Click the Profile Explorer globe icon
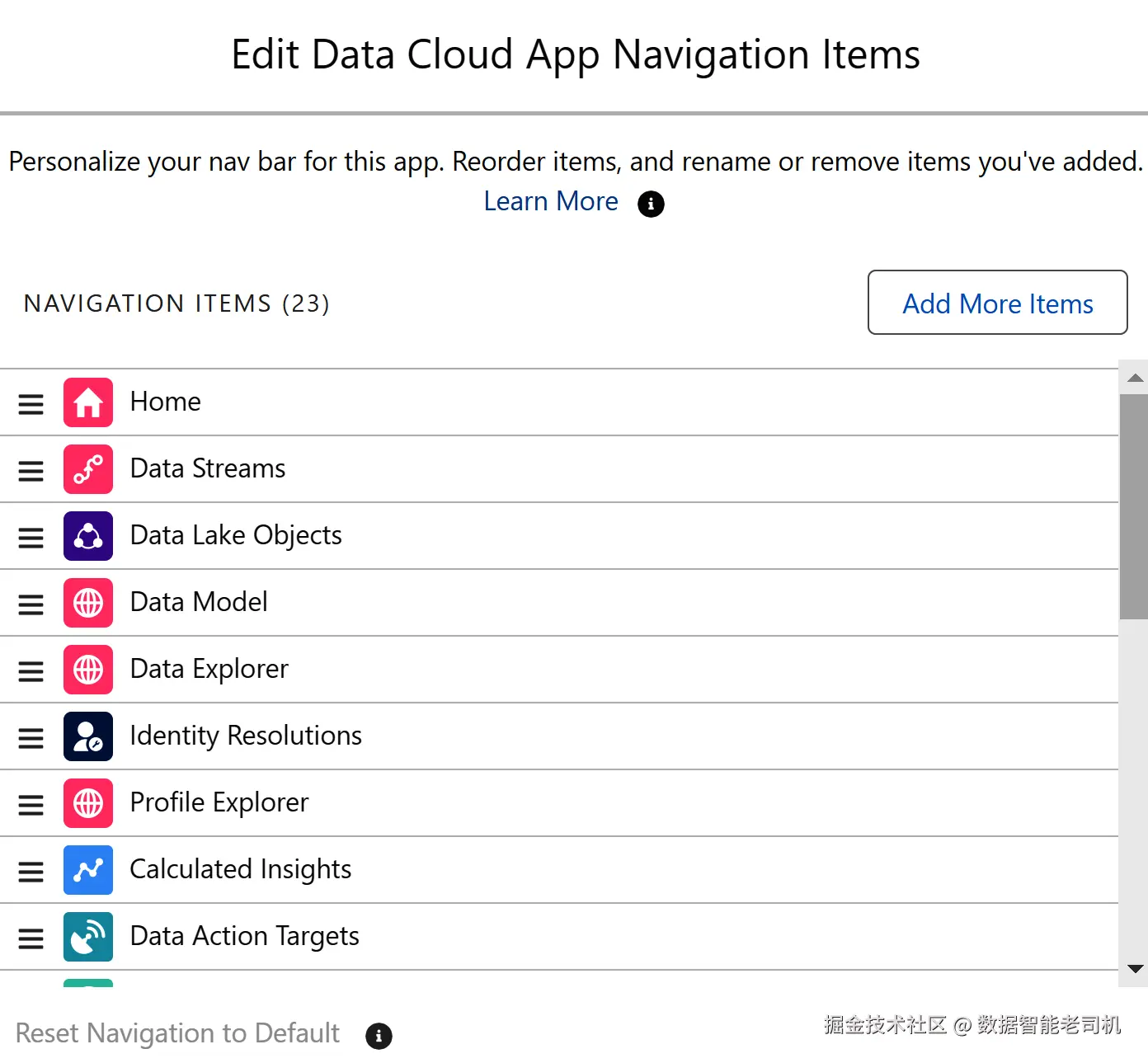Image resolution: width=1148 pixels, height=1063 pixels. tap(88, 803)
